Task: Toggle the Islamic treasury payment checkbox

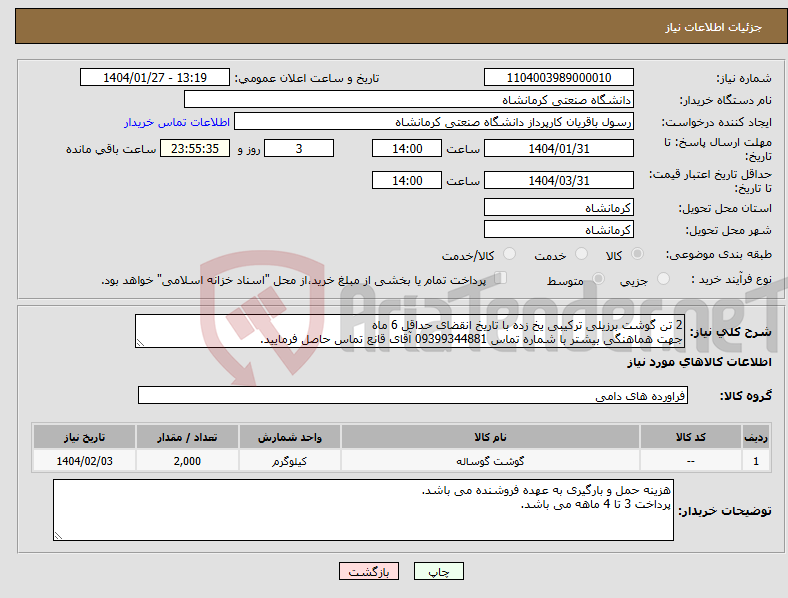Action: point(501,278)
